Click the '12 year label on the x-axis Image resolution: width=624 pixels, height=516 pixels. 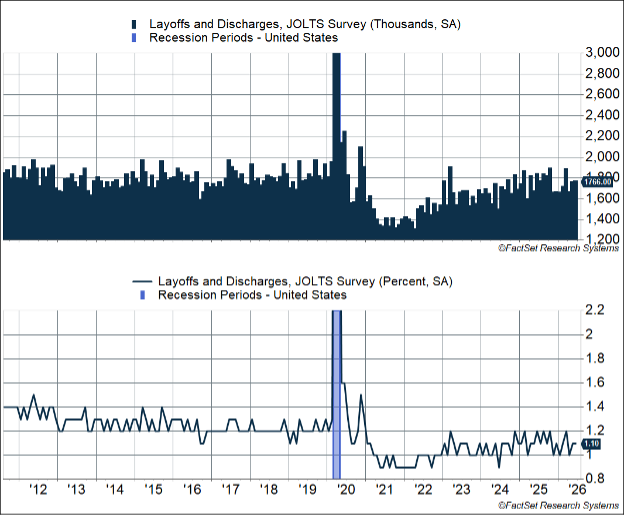tap(38, 489)
